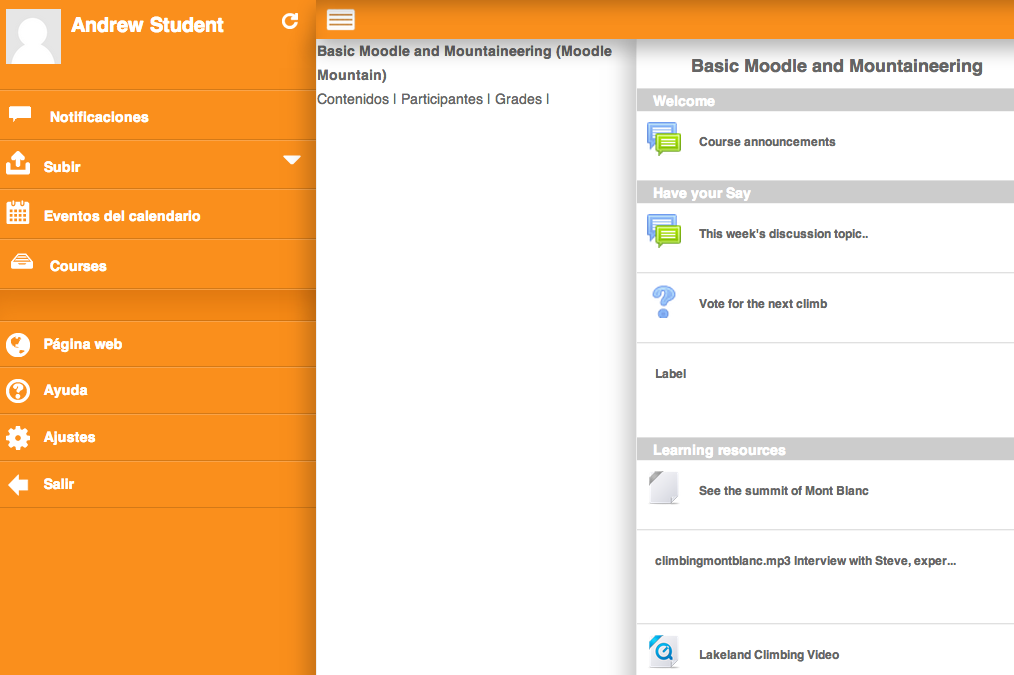Click the Ajustes gear icon
Image resolution: width=1014 pixels, height=675 pixels.
tap(18, 438)
